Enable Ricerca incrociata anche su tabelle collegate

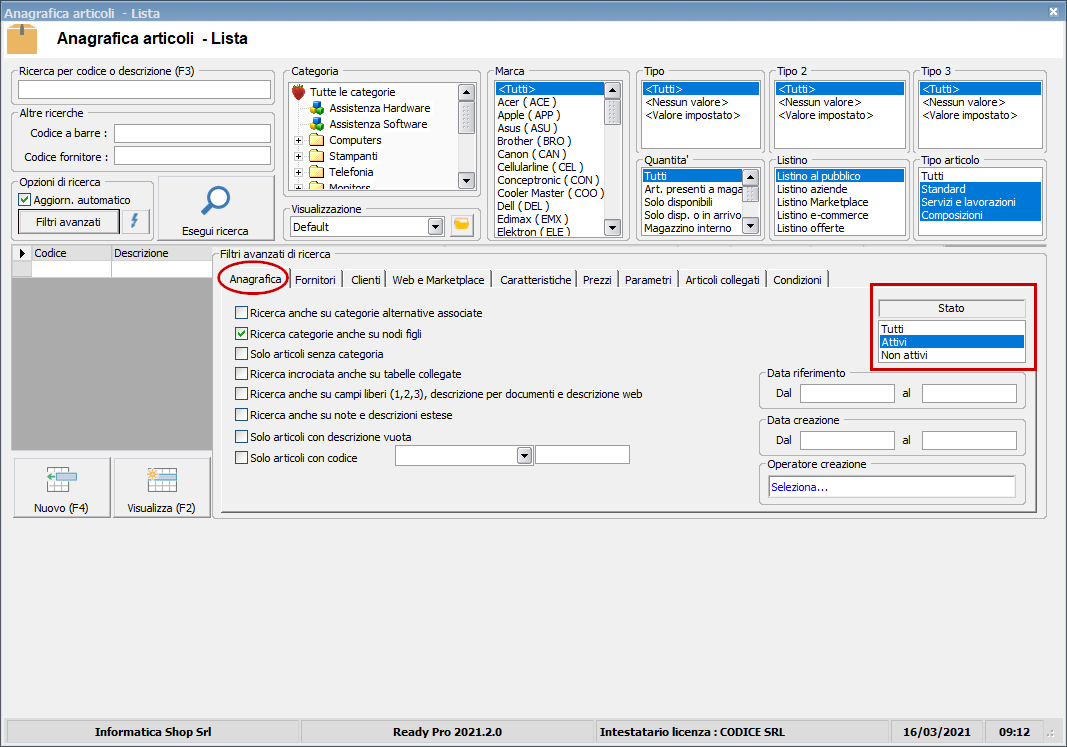[x=241, y=374]
